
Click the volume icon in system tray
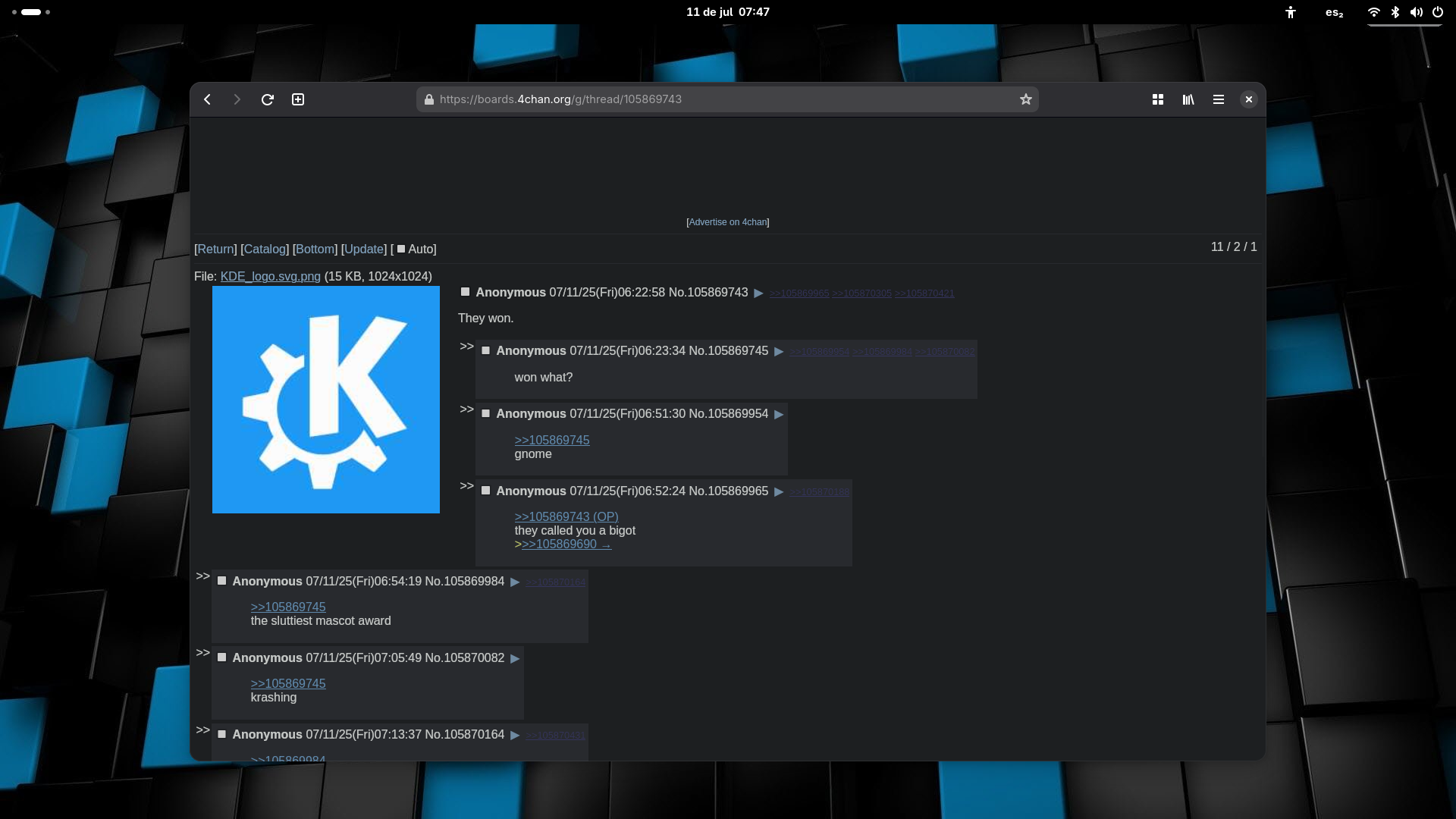(x=1417, y=12)
